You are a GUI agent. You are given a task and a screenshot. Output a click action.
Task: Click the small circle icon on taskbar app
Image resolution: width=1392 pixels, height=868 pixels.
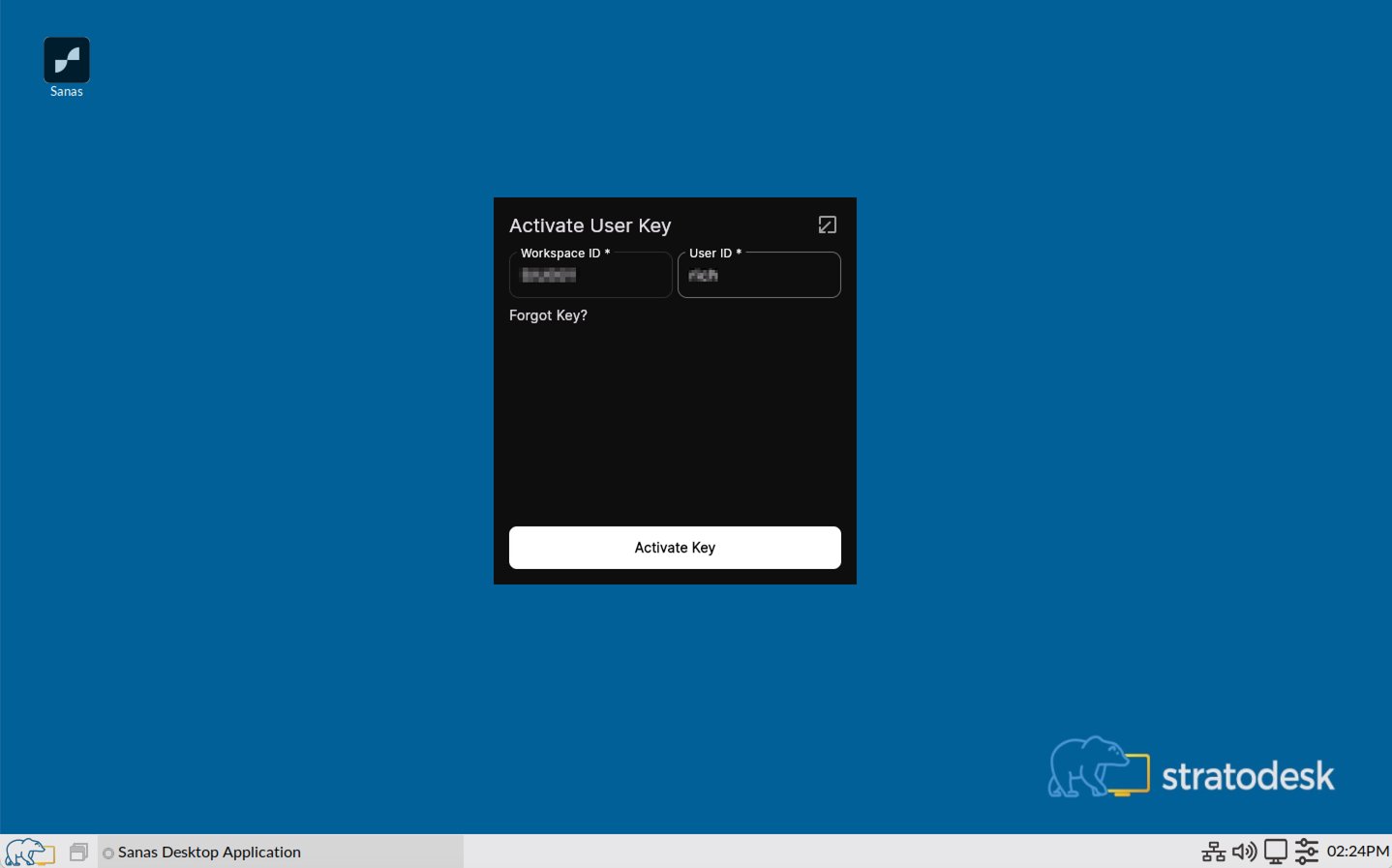[108, 853]
